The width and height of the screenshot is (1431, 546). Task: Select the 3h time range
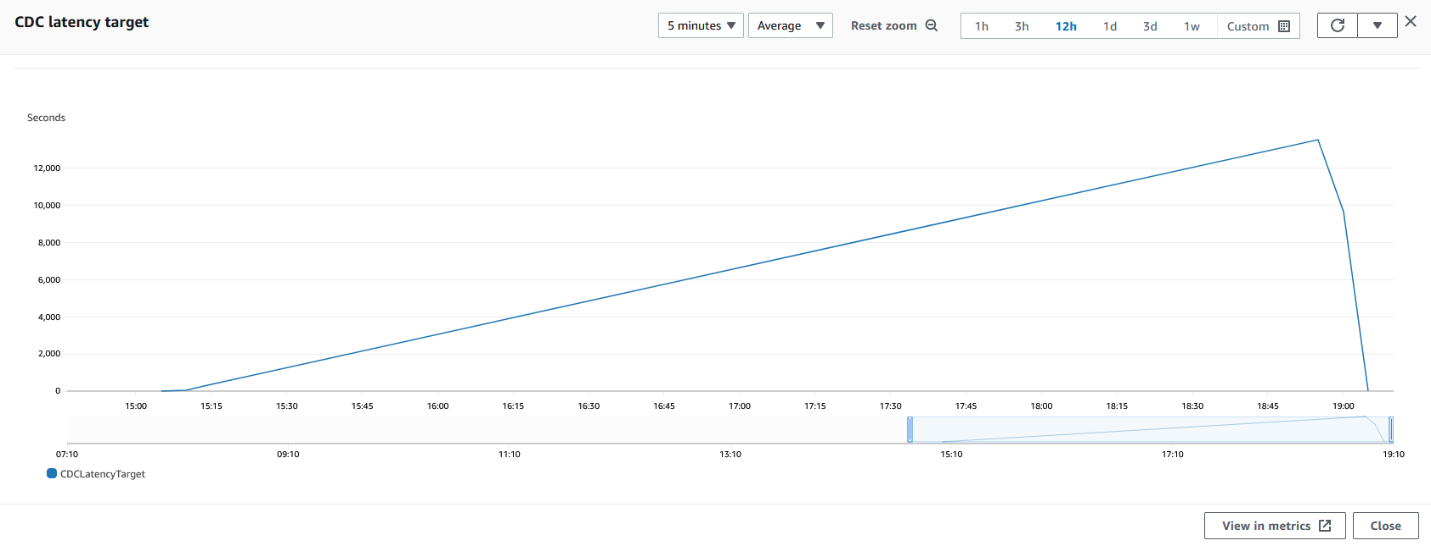click(x=1021, y=26)
